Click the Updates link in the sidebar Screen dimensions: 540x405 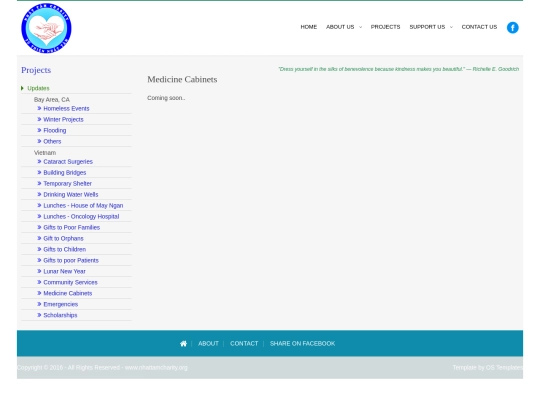point(38,88)
